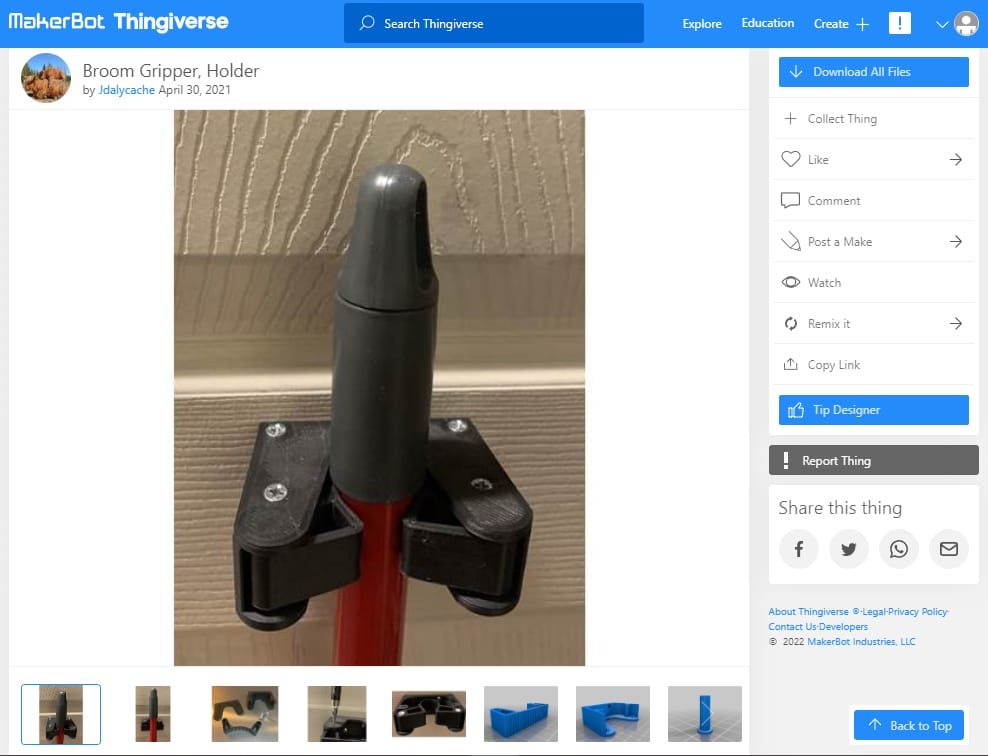Share the thing via email icon

948,548
